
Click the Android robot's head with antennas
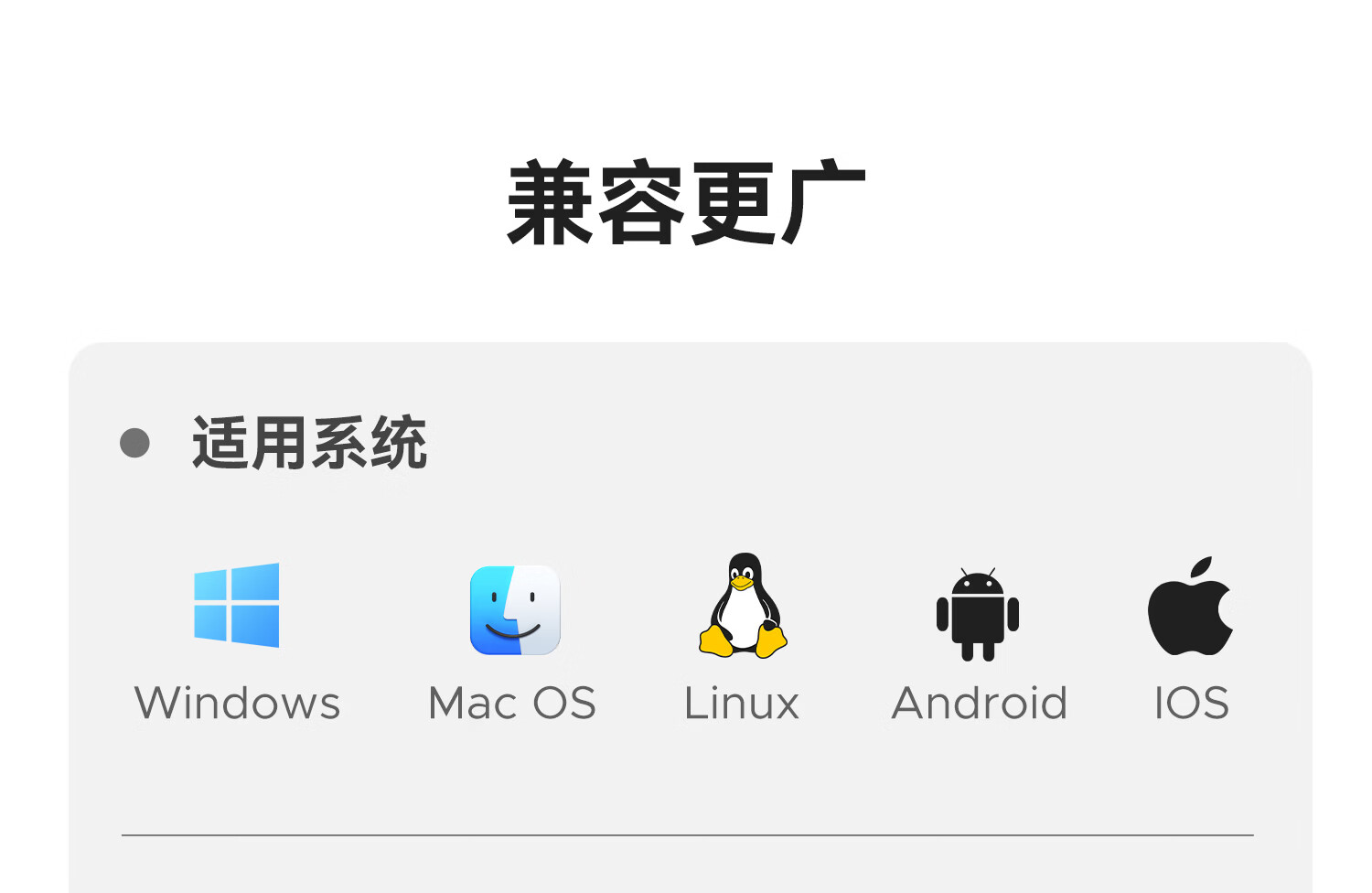click(x=978, y=582)
